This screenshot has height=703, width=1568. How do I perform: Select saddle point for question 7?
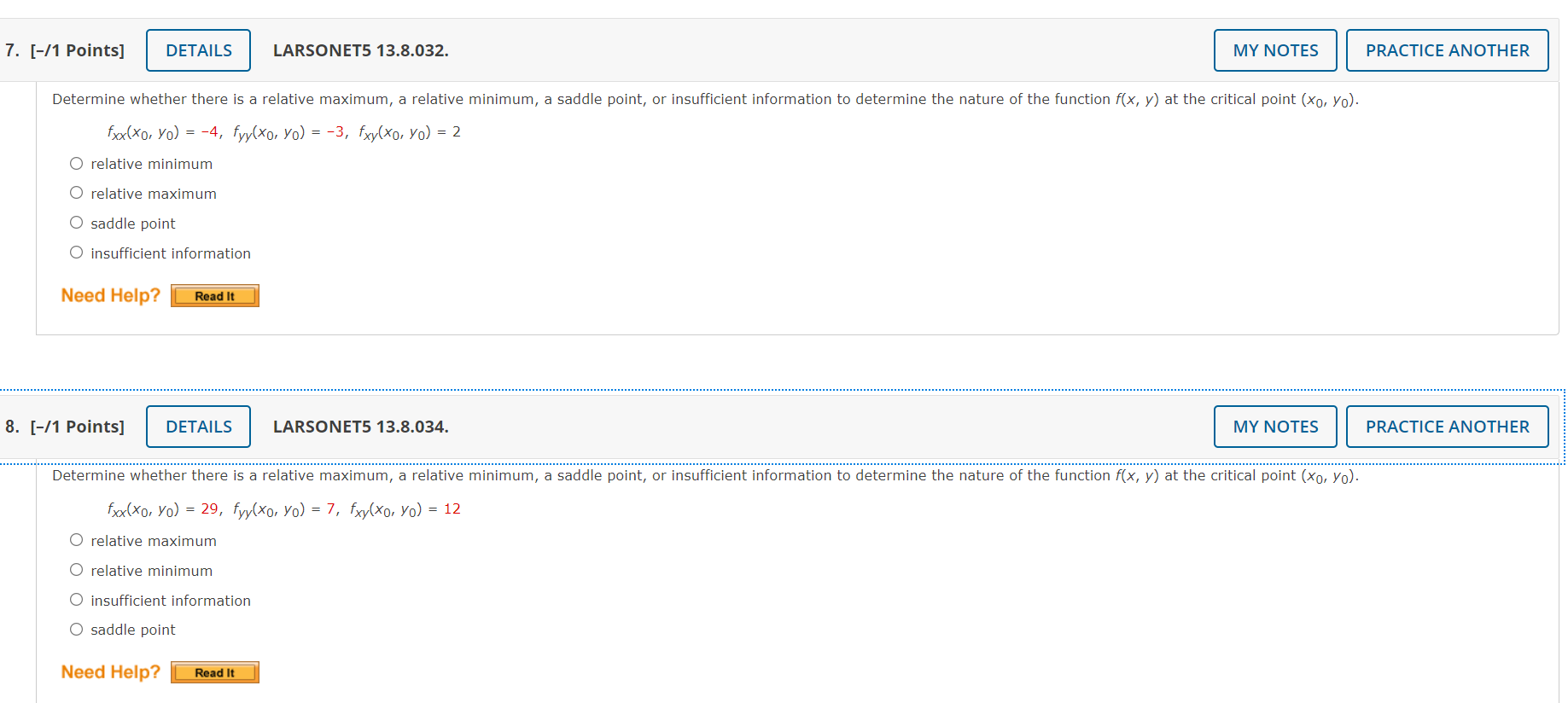[77, 223]
